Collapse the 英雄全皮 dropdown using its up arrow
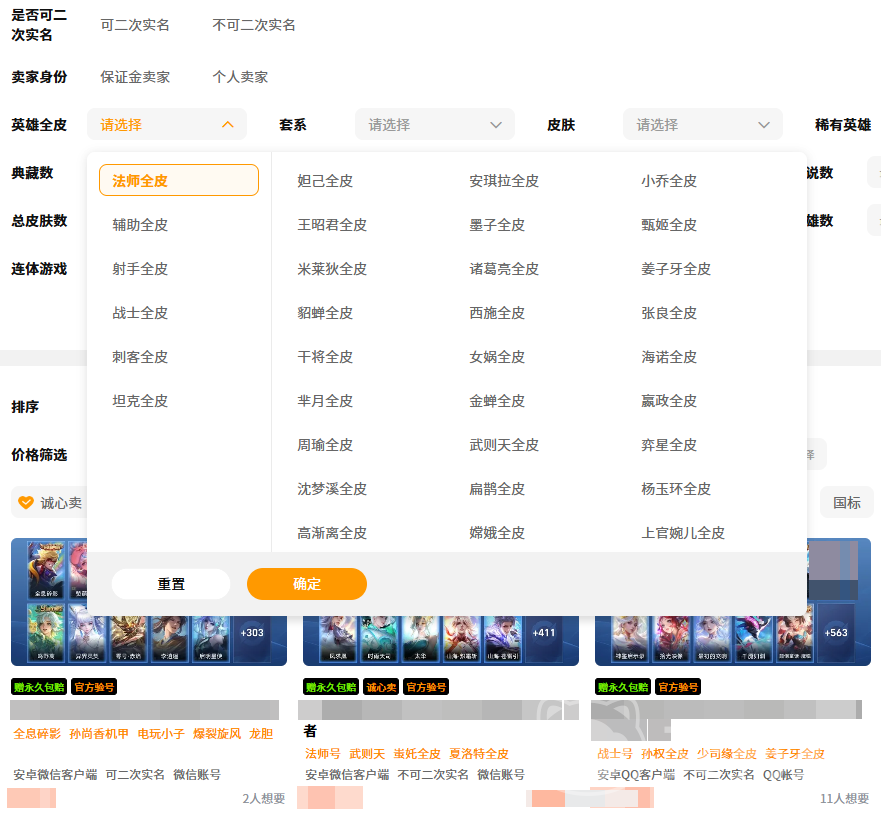The height and width of the screenshot is (816, 881). (227, 125)
